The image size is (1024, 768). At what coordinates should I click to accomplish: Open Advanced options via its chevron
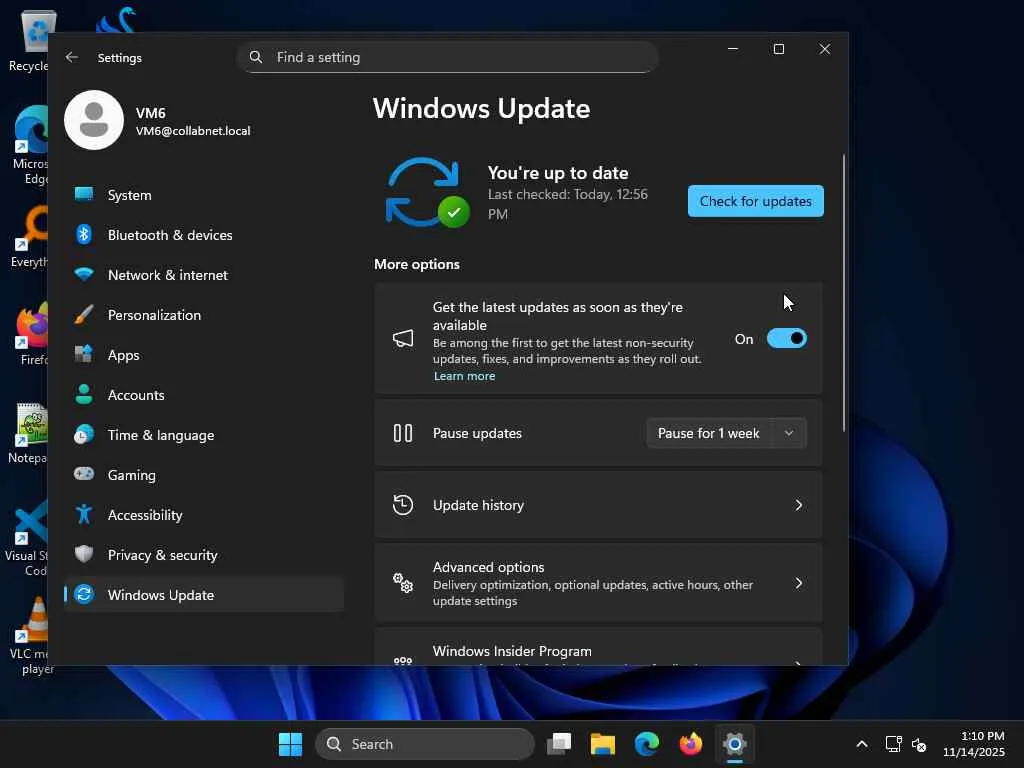(798, 583)
